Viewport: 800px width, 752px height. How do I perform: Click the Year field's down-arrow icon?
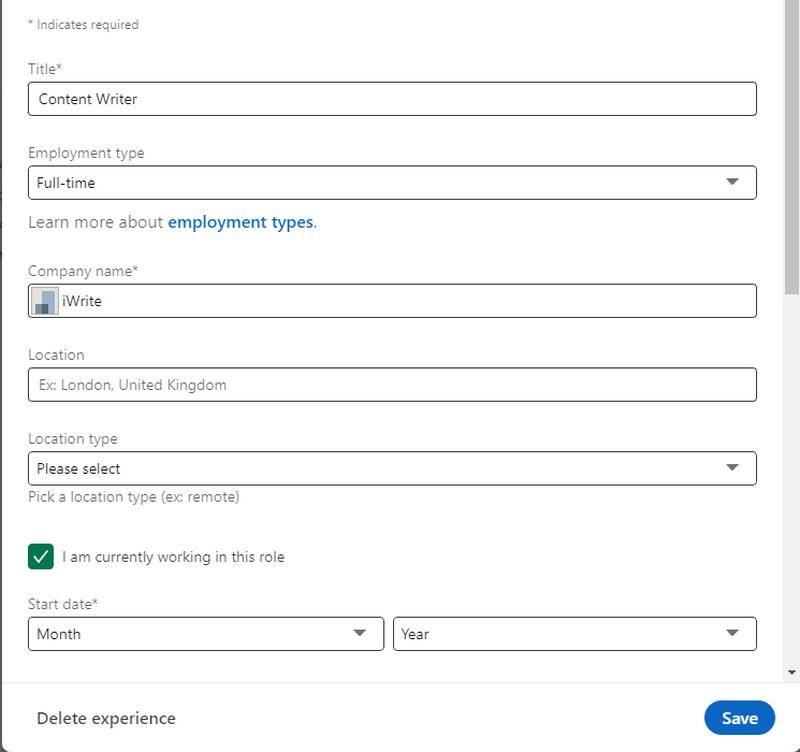[732, 633]
